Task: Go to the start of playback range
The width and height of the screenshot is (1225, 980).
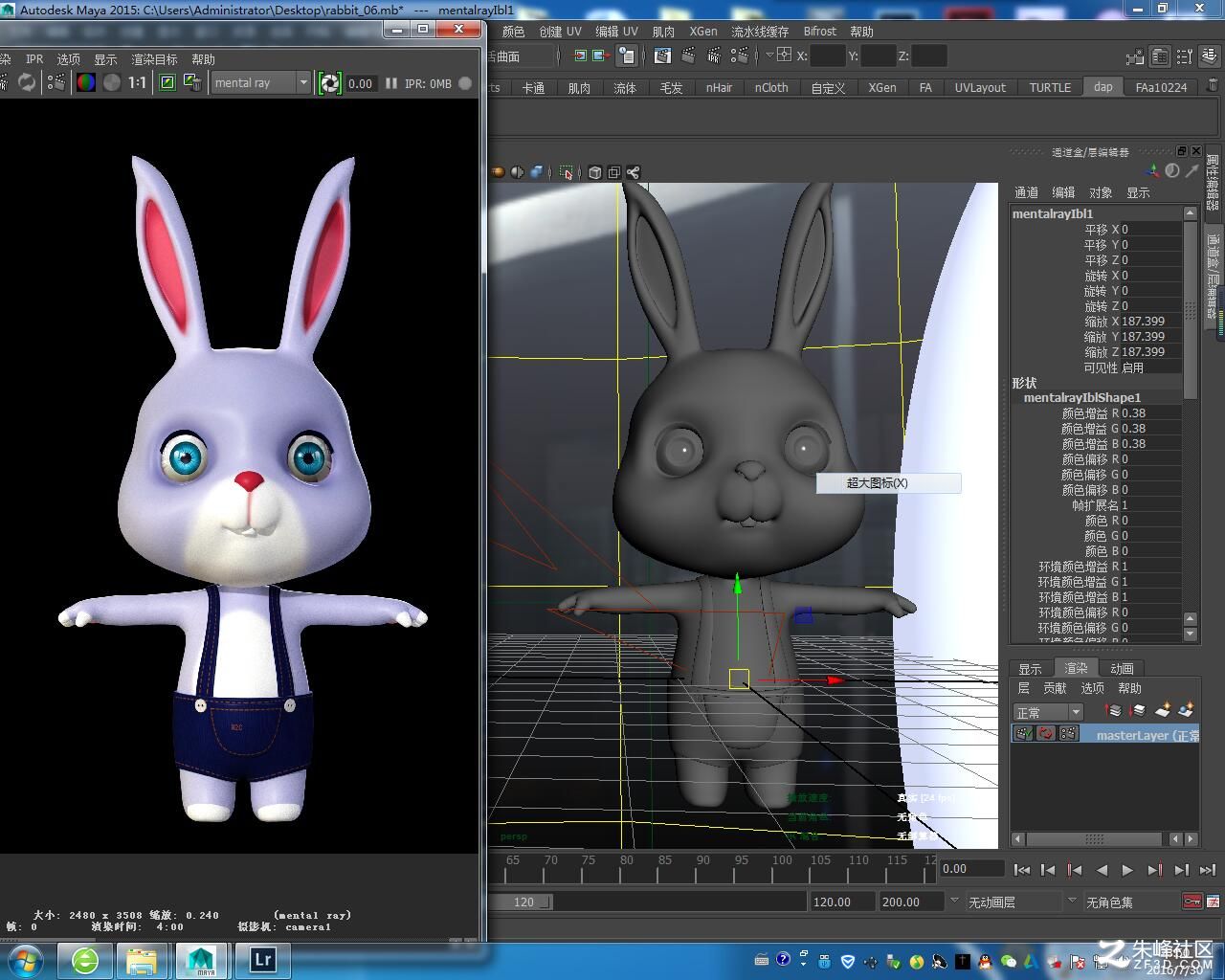Action: [1022, 869]
